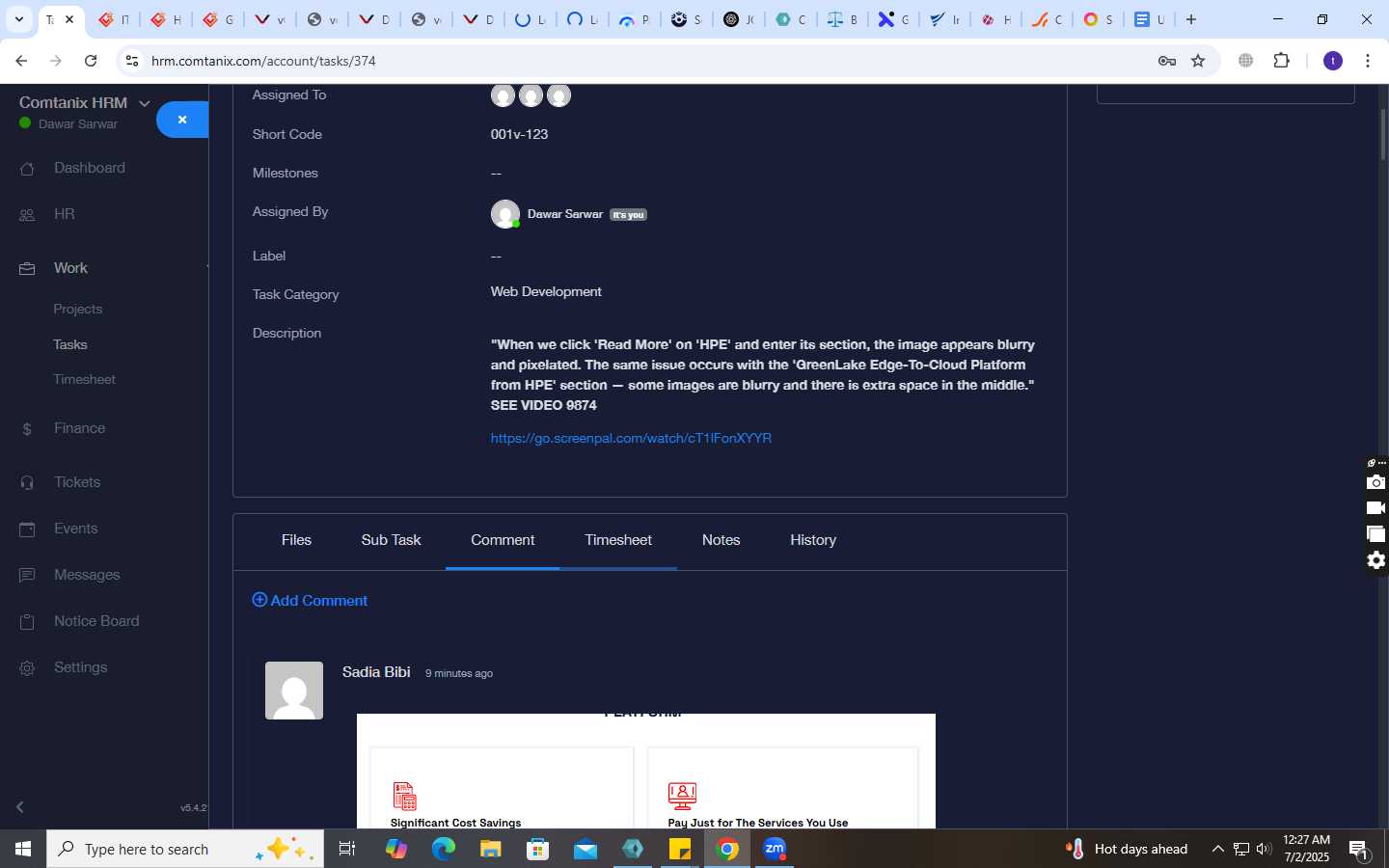Open the Notes tab
The height and width of the screenshot is (868, 1389).
point(721,540)
